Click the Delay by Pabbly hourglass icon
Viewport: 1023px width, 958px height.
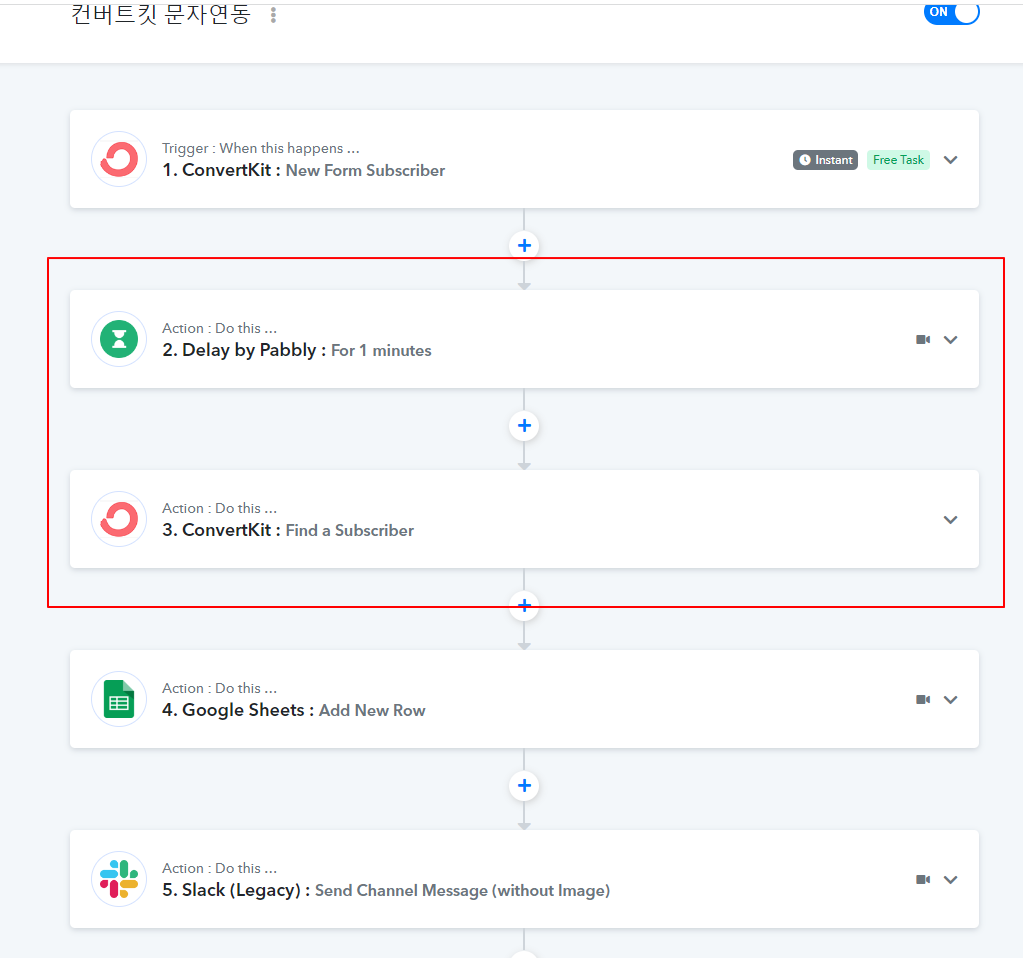[119, 339]
